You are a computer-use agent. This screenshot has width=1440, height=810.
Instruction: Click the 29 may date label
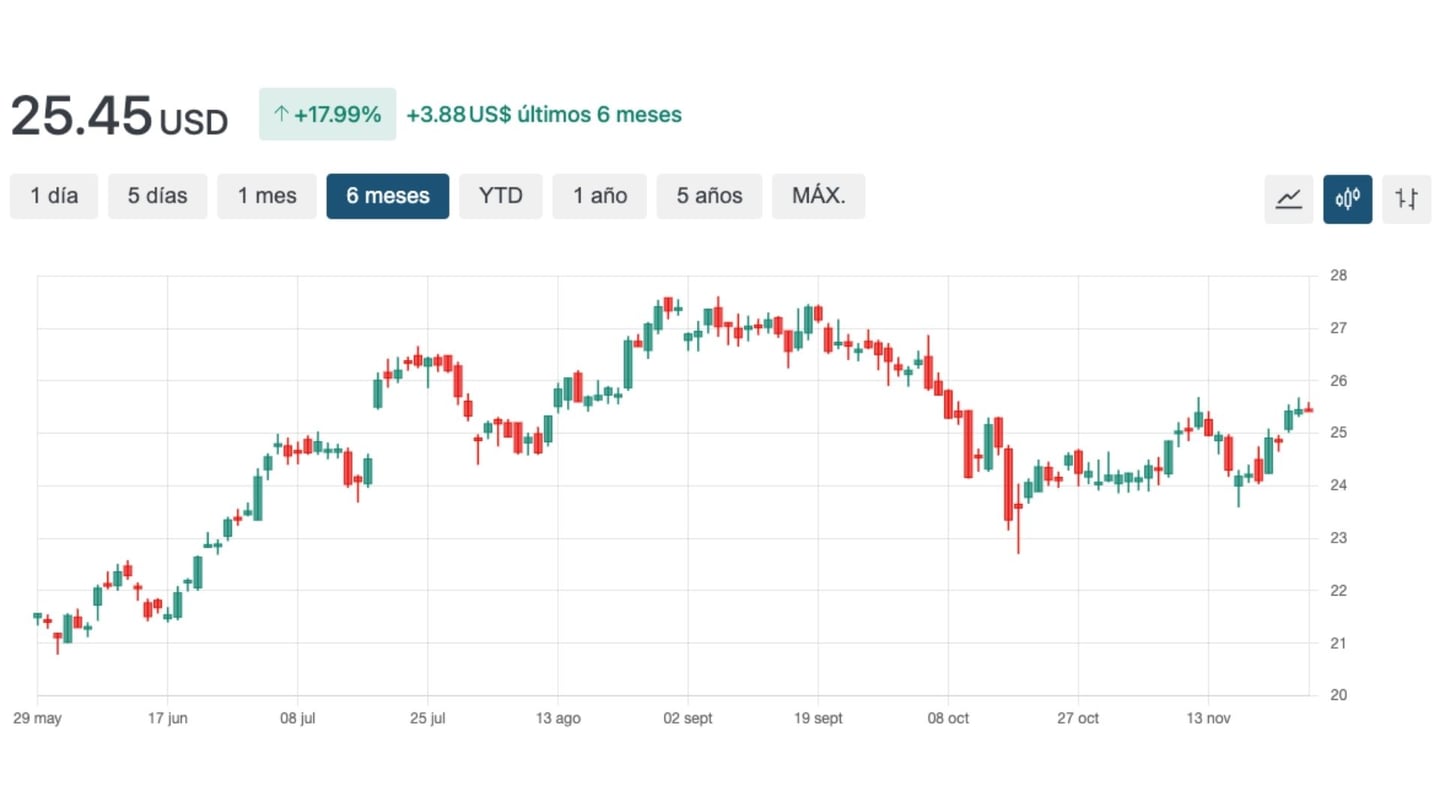coord(37,719)
